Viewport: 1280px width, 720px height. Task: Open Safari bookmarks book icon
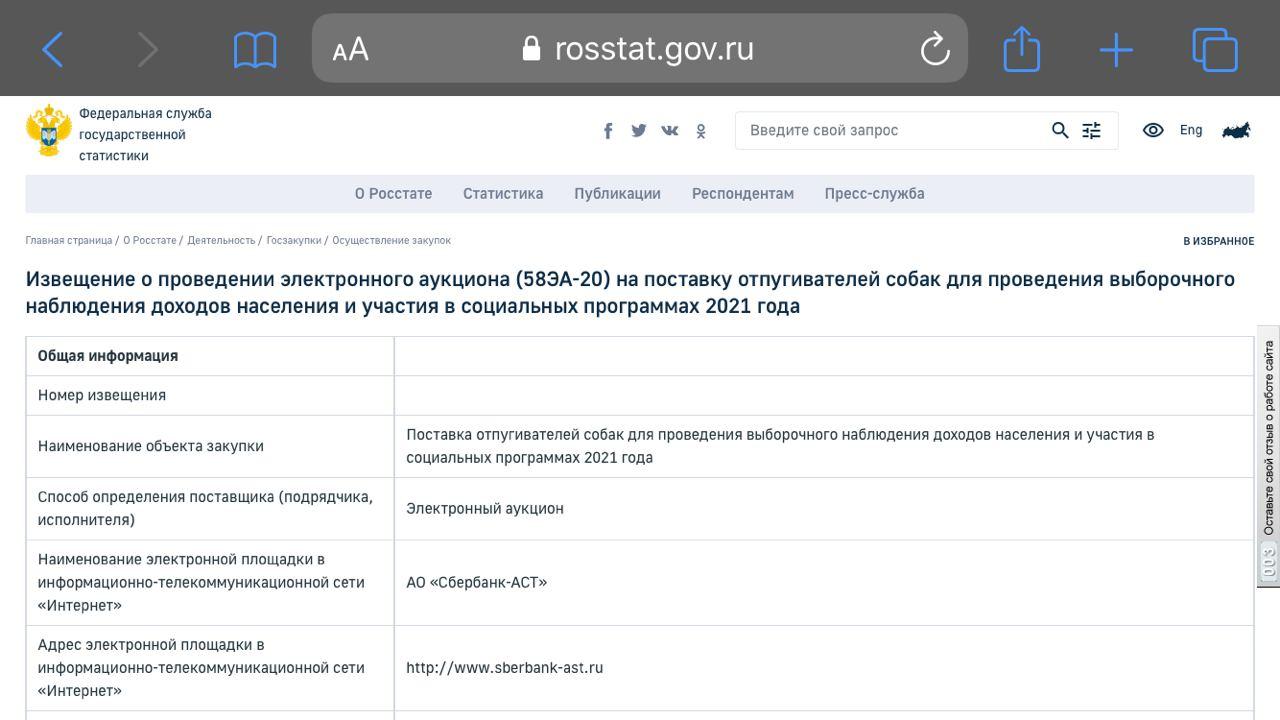point(255,49)
